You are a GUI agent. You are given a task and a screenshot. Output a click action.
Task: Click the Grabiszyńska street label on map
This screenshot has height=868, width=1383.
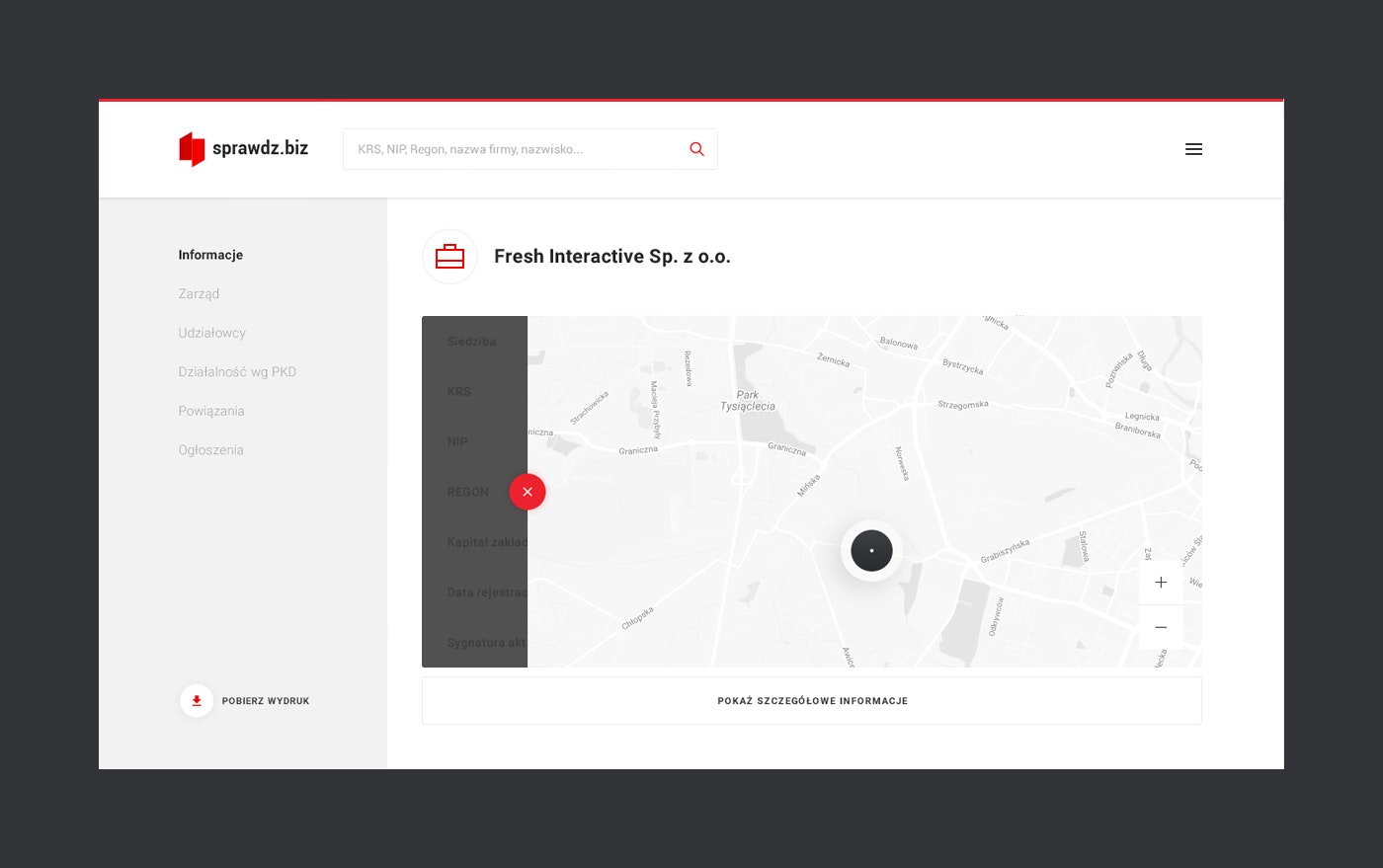pos(1005,551)
